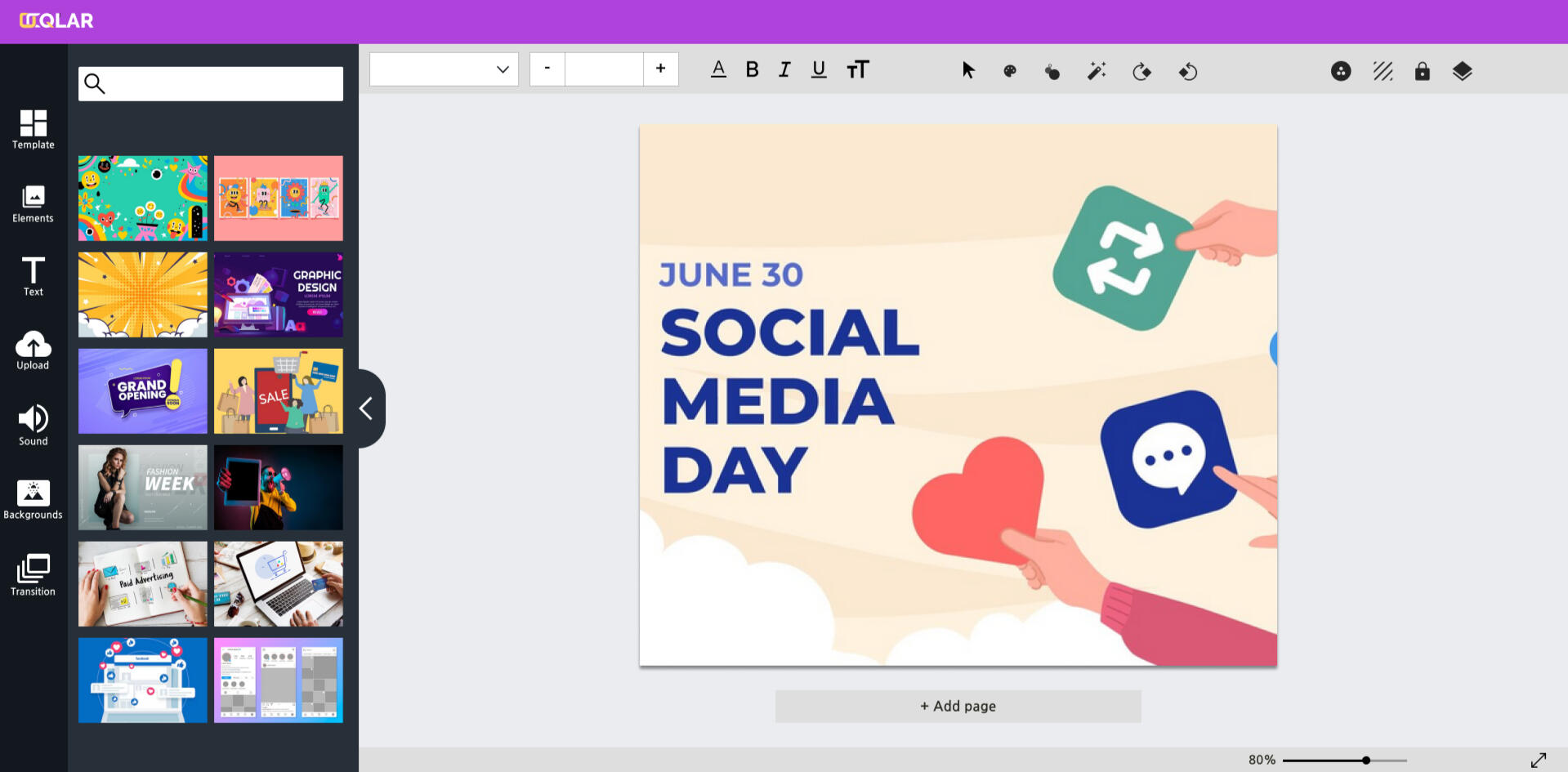
Task: Select the cursor pointer tool
Action: [x=968, y=71]
